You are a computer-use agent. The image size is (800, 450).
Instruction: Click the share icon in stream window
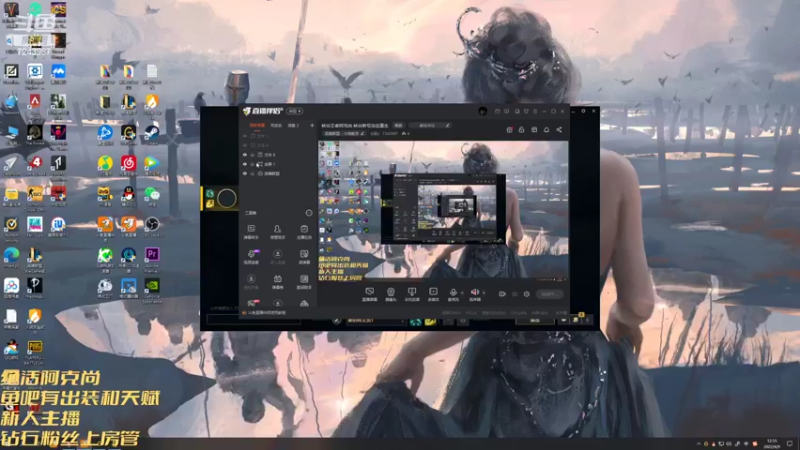coord(559,130)
